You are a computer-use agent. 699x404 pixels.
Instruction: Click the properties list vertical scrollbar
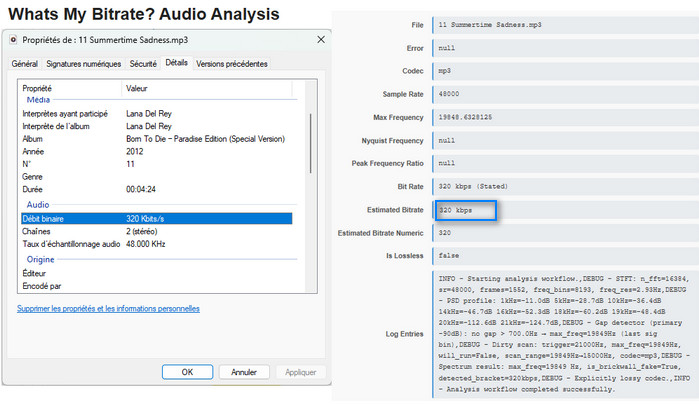(x=310, y=143)
